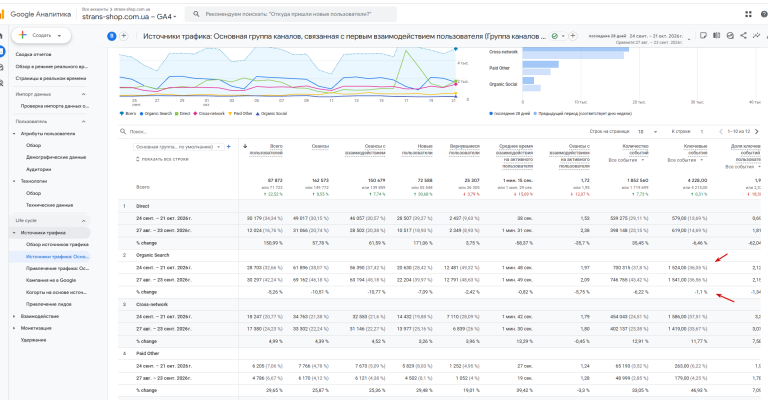Open the traffic sources overview report
Viewport: 768px width, 400px height.
tap(57, 244)
